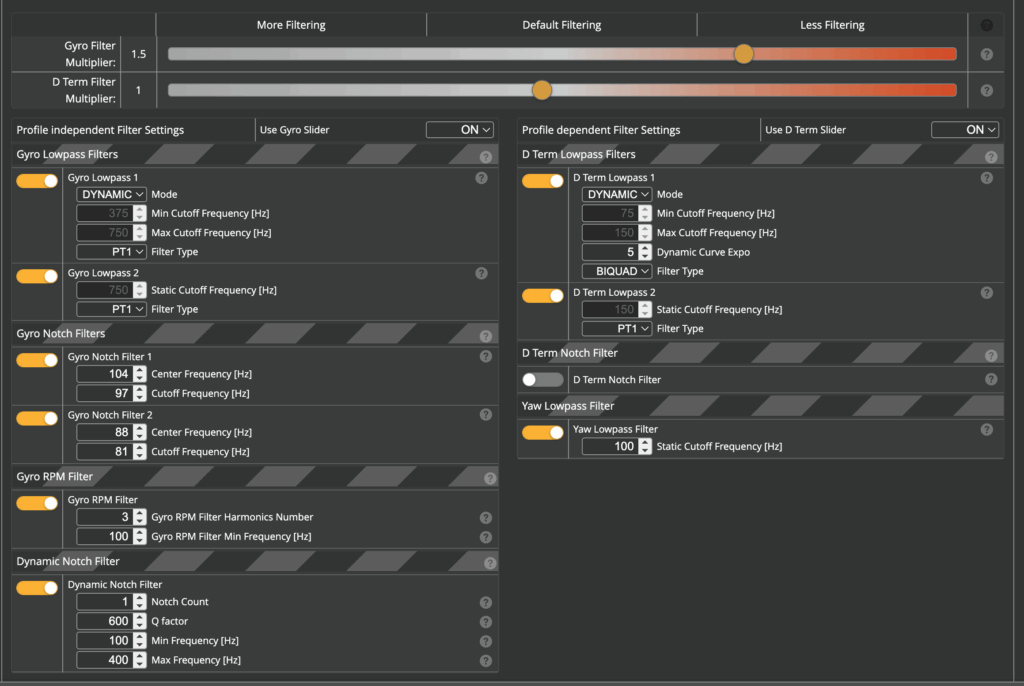Image resolution: width=1024 pixels, height=686 pixels.
Task: Click the 'More Filtering' column label
Action: [x=291, y=25]
